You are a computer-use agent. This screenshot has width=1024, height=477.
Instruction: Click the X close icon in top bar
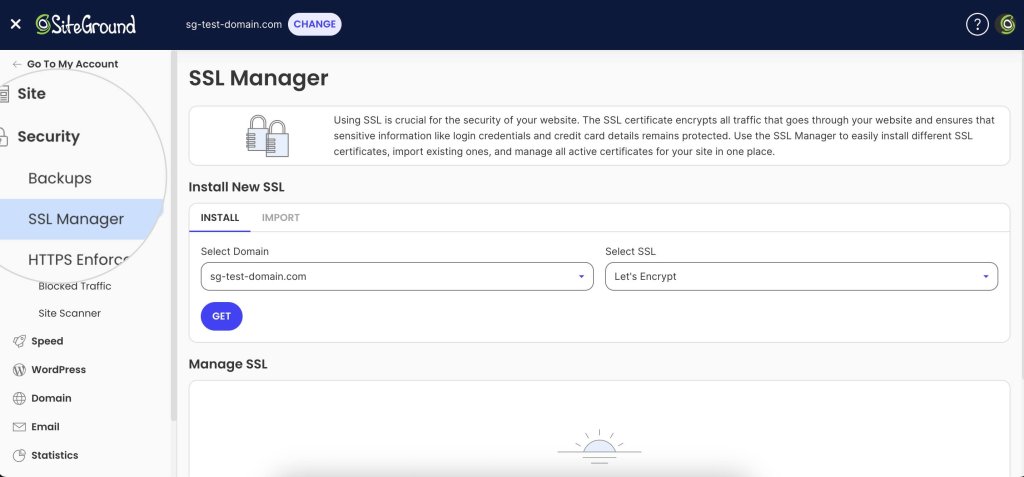click(x=15, y=24)
